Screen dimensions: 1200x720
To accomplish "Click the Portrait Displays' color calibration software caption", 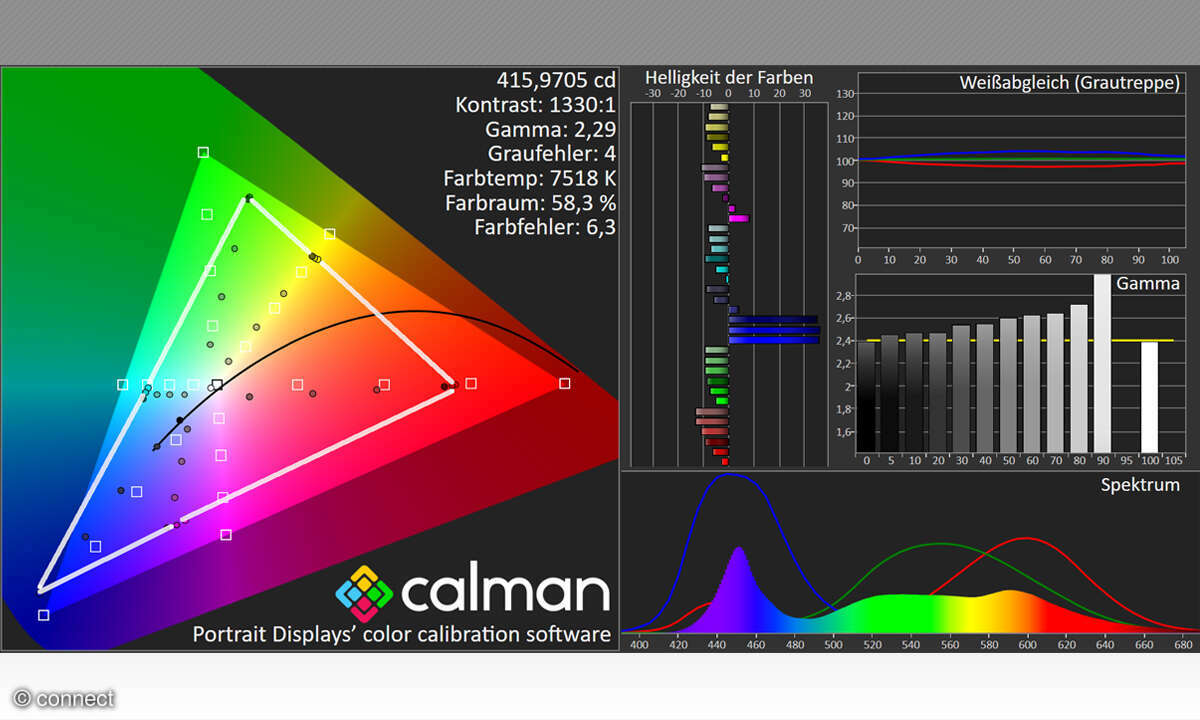I will coord(401,634).
